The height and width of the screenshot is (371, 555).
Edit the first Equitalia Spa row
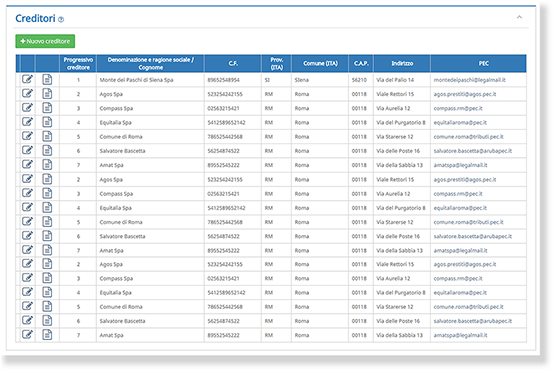click(28, 122)
